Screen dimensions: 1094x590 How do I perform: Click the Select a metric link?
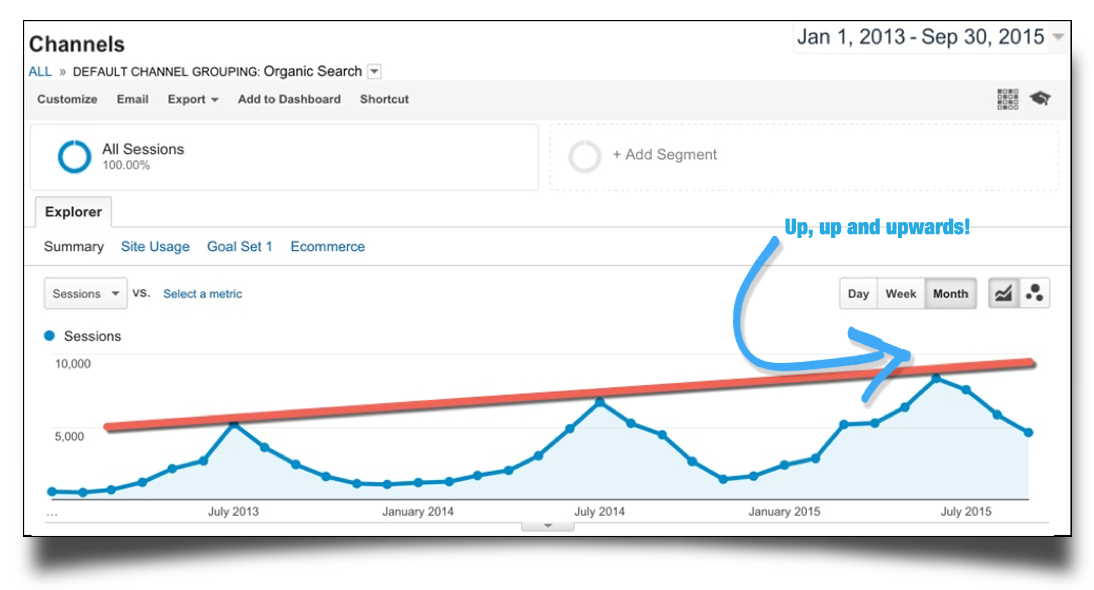pyautogui.click(x=202, y=294)
